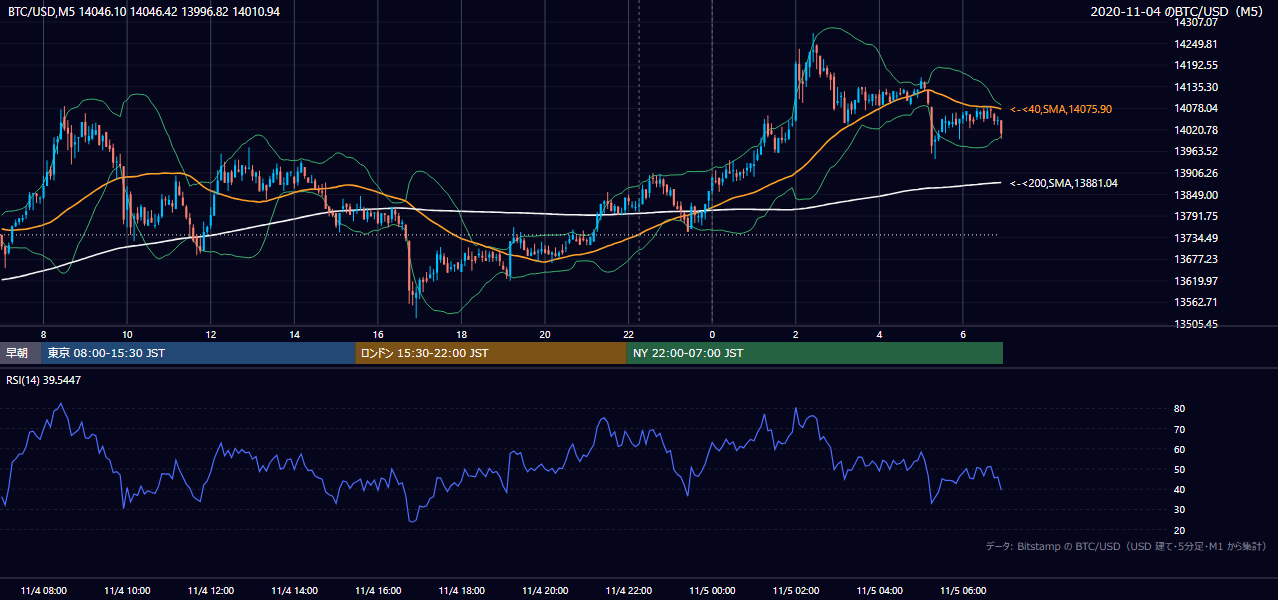Viewport: 1278px width, 600px height.
Task: Click hour tick 6 under price chart
Action: click(x=963, y=334)
